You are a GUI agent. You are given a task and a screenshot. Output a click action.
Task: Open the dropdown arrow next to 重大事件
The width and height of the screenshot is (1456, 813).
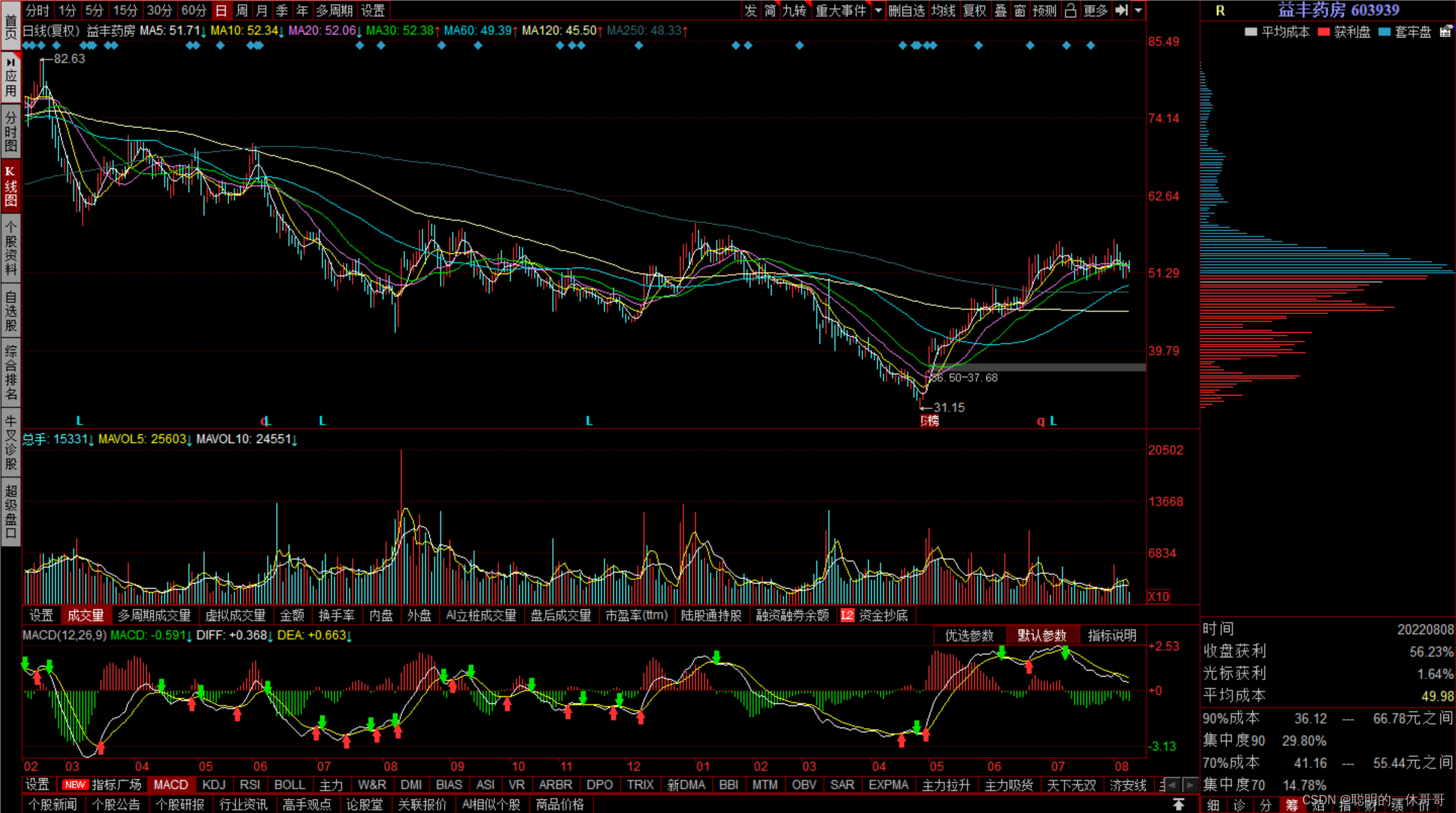pos(878,10)
